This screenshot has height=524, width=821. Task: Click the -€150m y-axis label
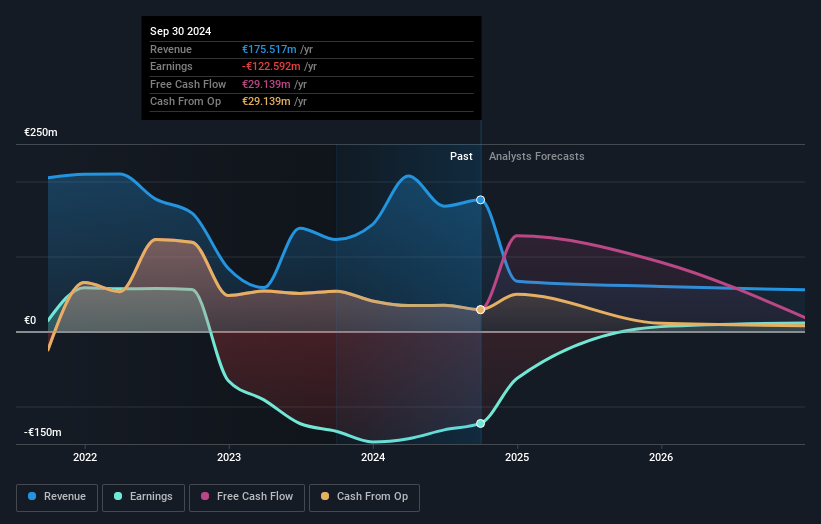[42, 432]
